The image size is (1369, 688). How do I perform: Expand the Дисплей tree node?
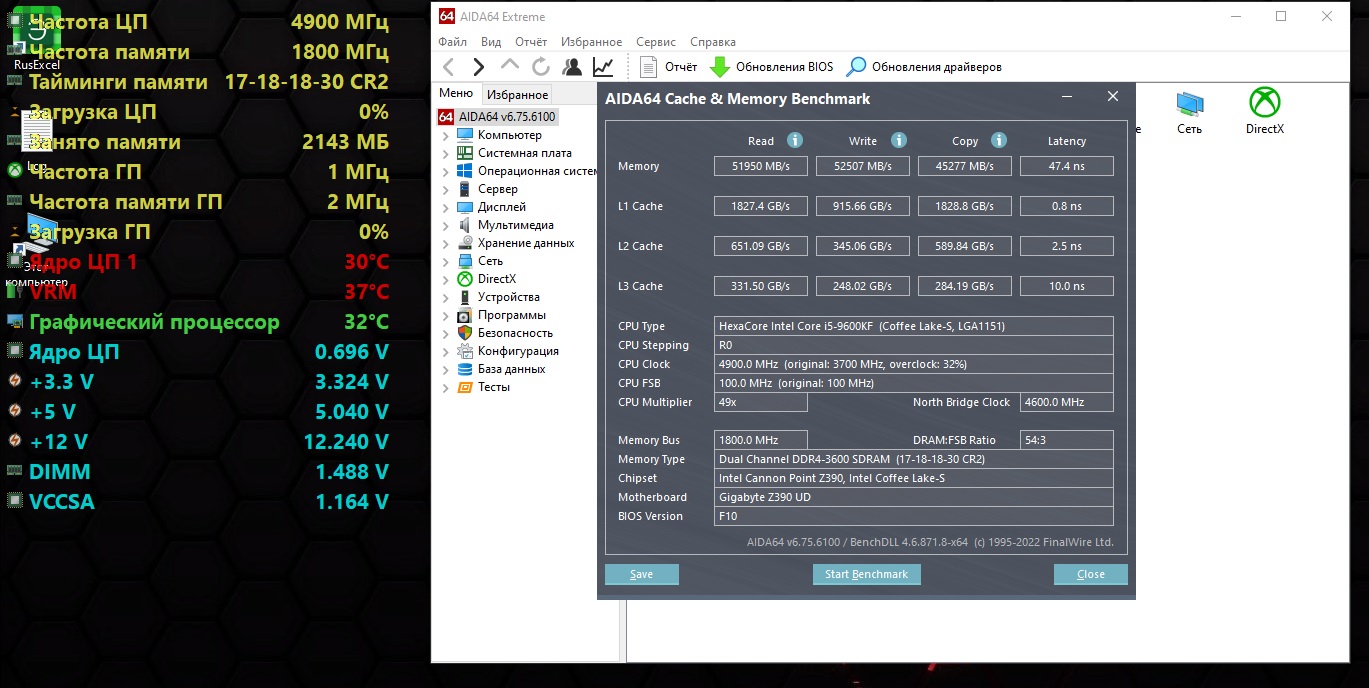(446, 207)
